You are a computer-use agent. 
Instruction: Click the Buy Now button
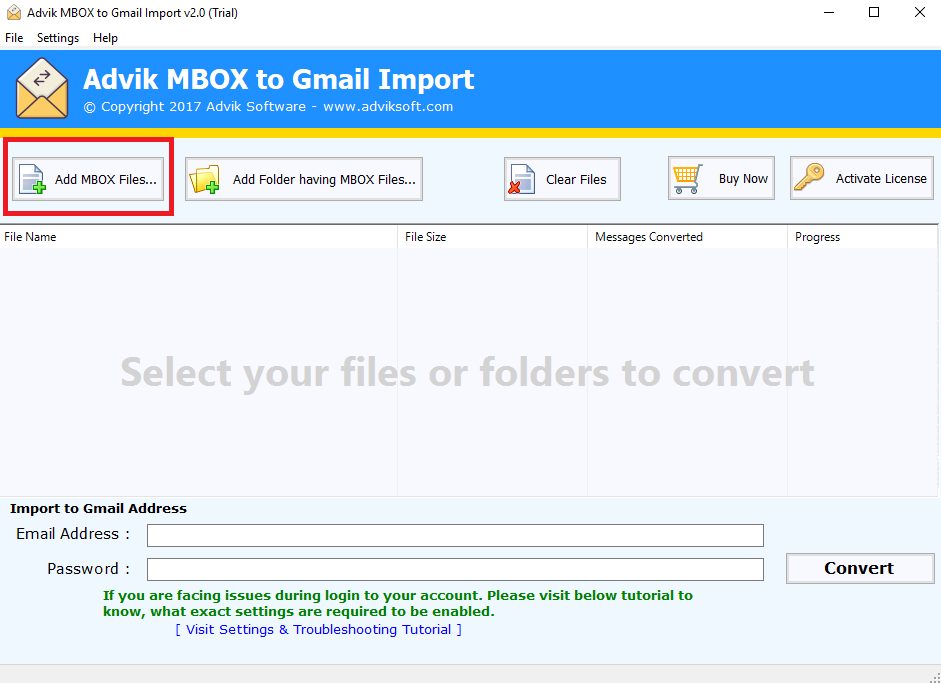(721, 177)
